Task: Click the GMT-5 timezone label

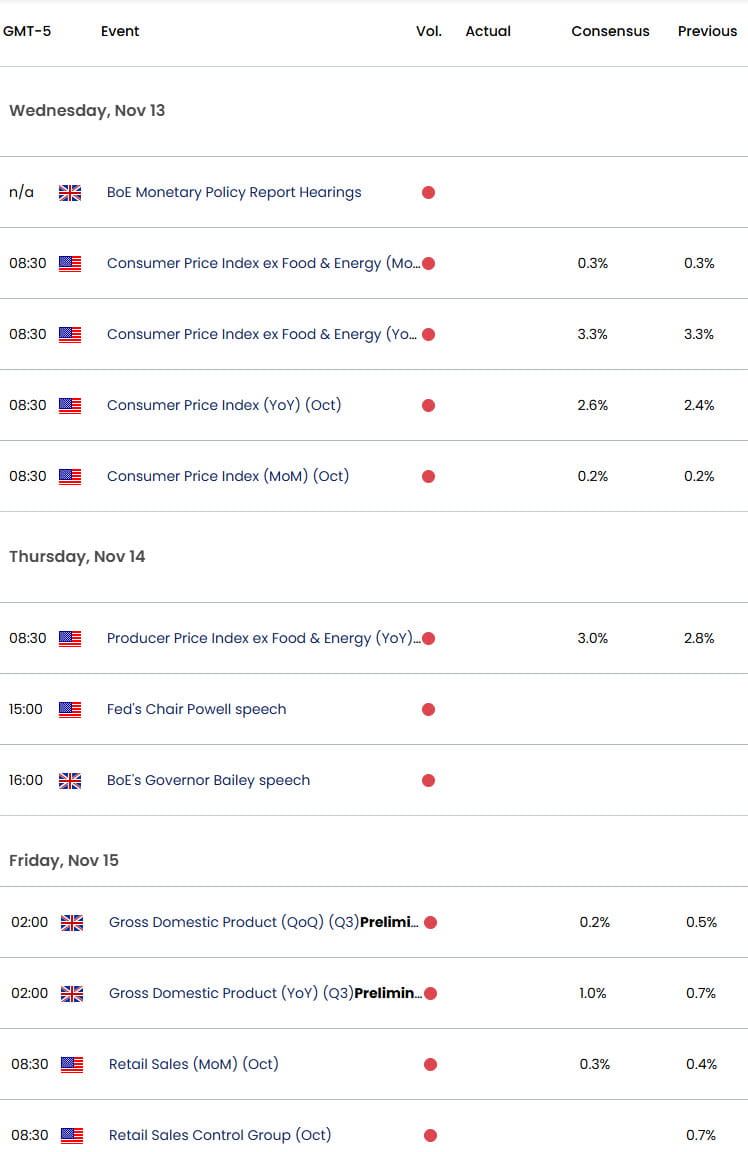Action: coord(27,31)
